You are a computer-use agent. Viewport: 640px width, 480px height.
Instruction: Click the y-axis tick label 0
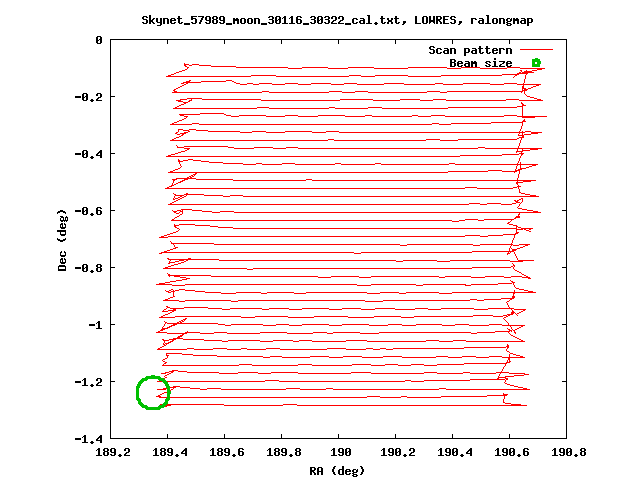tap(99, 40)
